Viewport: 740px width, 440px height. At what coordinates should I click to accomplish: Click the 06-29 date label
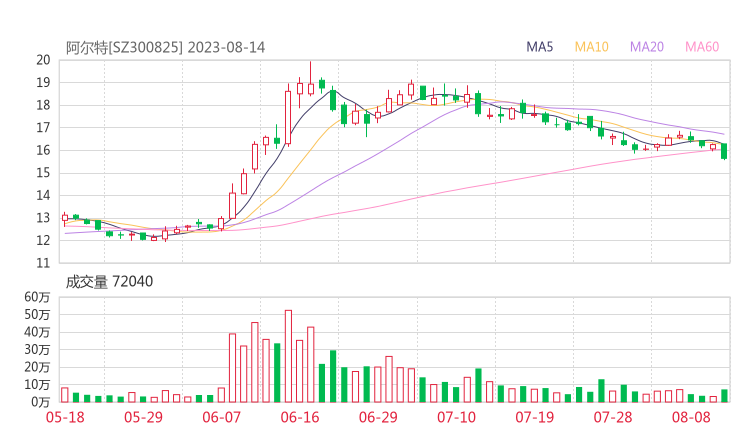click(x=378, y=418)
